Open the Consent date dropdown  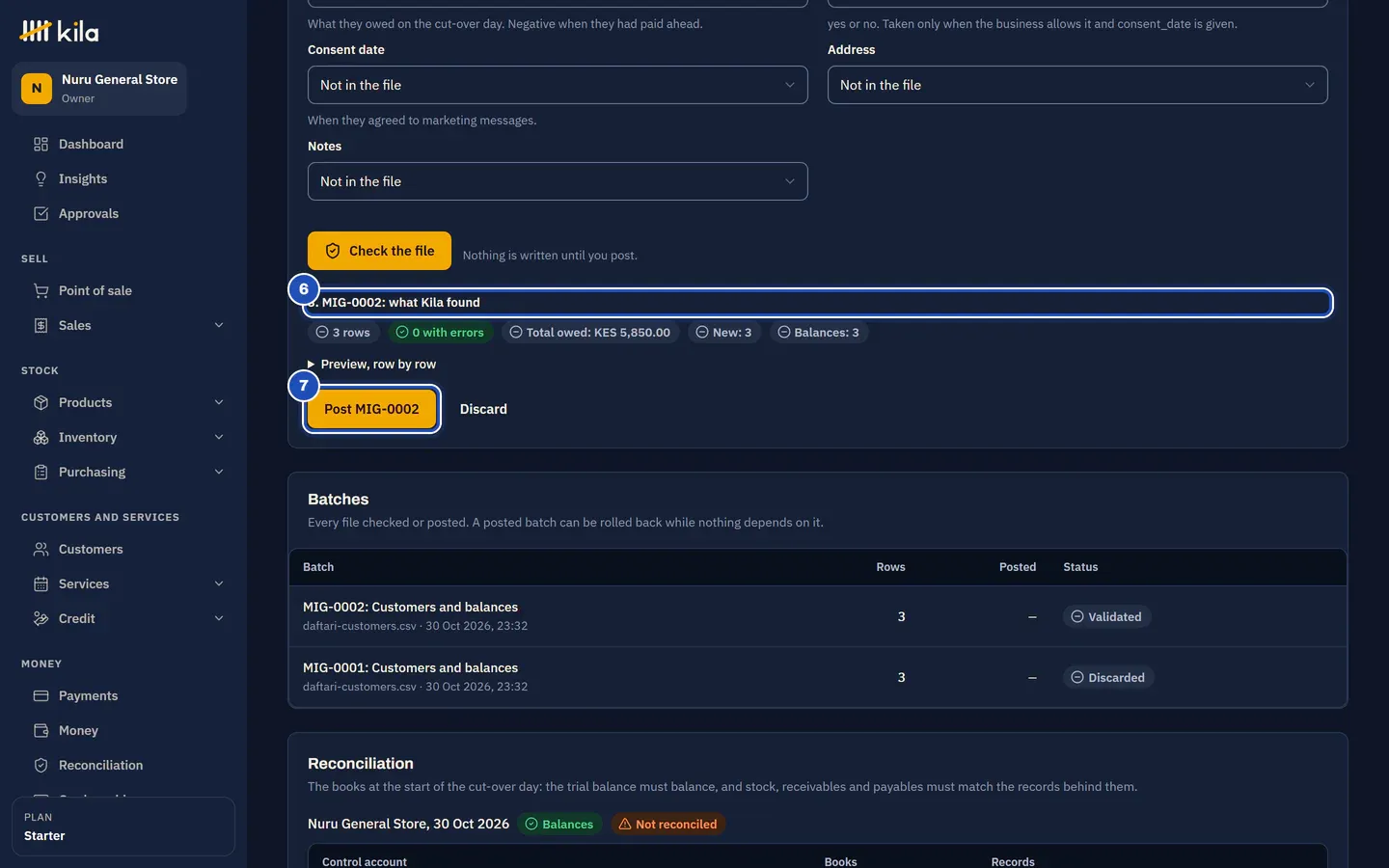click(x=558, y=85)
